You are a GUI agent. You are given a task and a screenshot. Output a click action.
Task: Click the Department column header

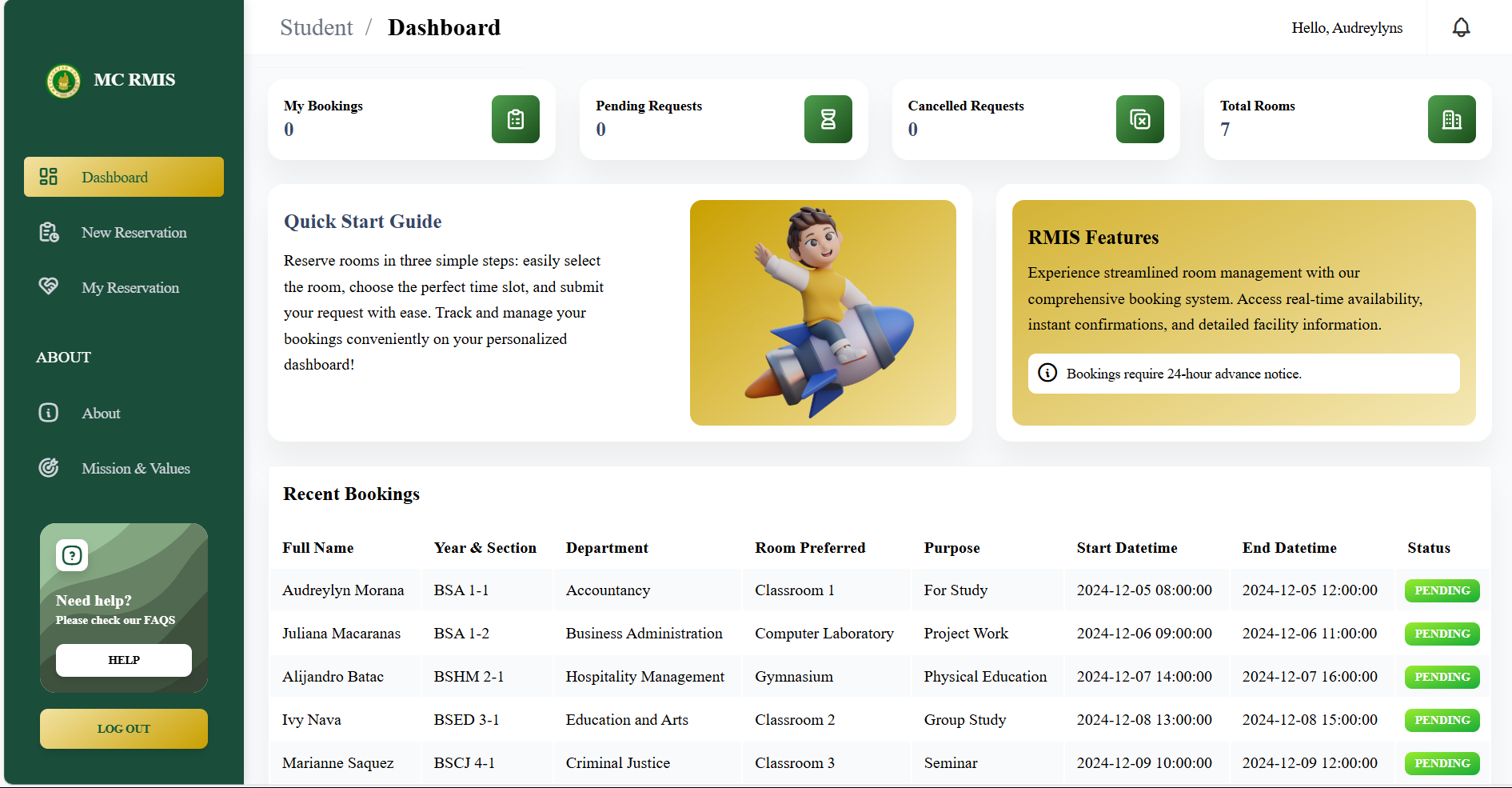point(608,548)
